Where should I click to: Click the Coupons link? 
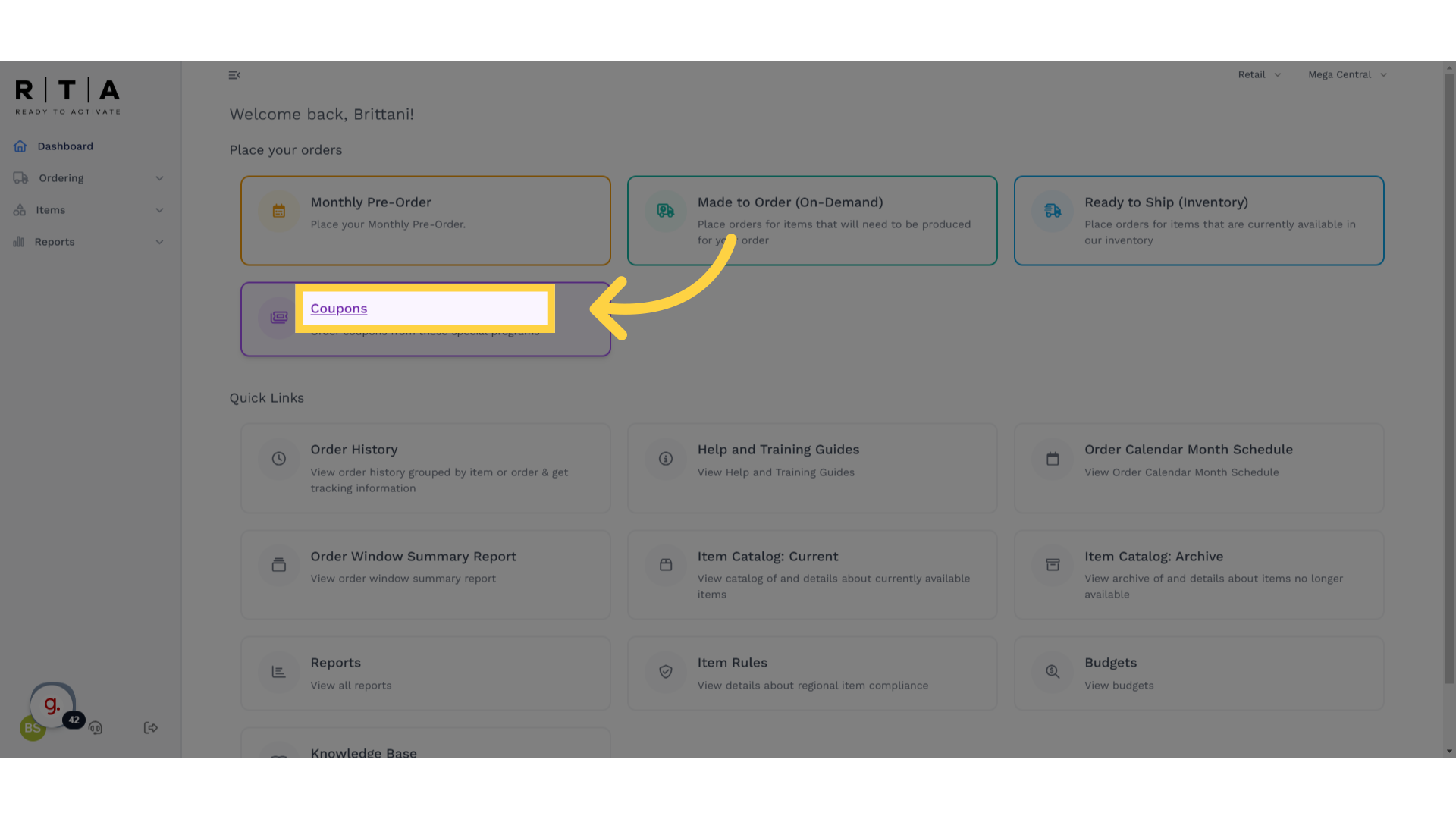click(x=339, y=309)
